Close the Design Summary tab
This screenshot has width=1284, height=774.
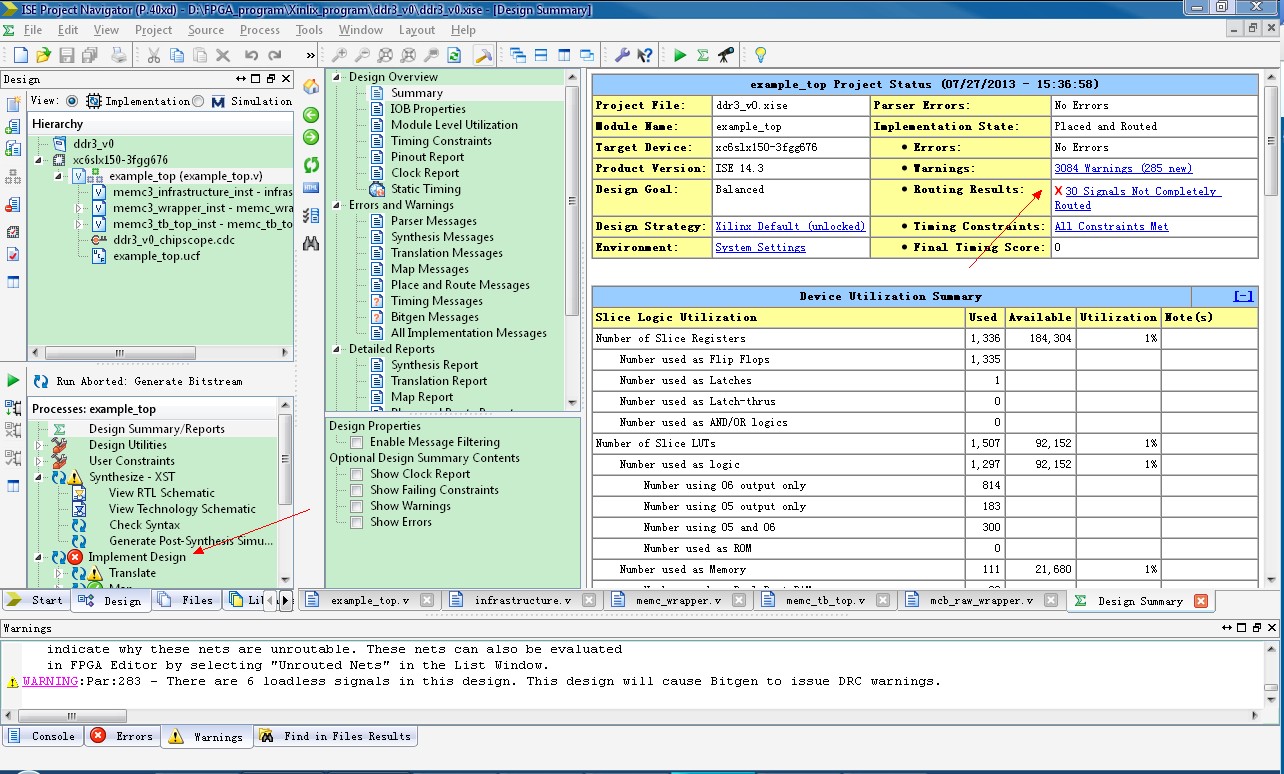pyautogui.click(x=1201, y=601)
